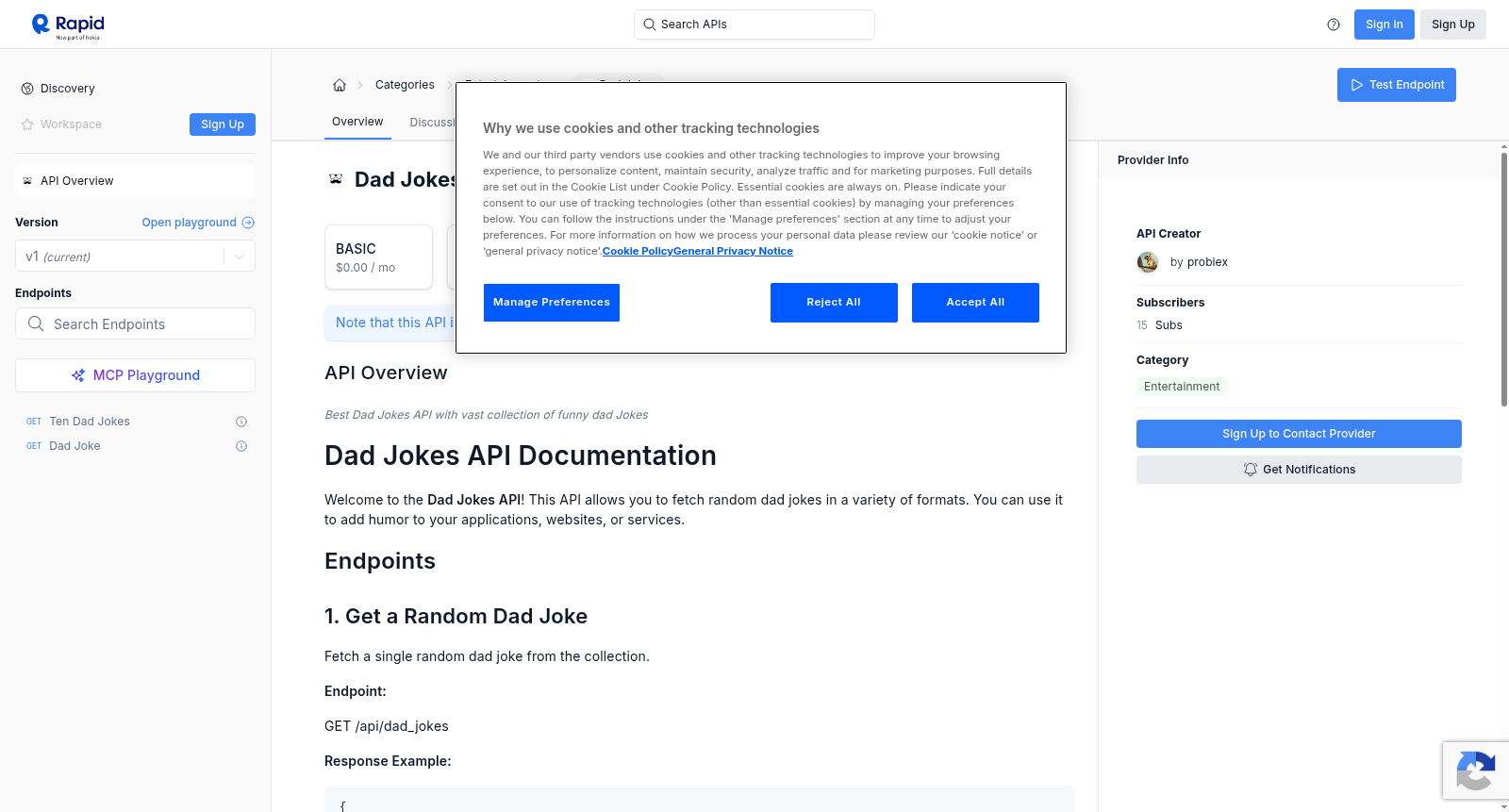The height and width of the screenshot is (812, 1509).
Task: Click the probiex avatar image
Action: [1148, 262]
